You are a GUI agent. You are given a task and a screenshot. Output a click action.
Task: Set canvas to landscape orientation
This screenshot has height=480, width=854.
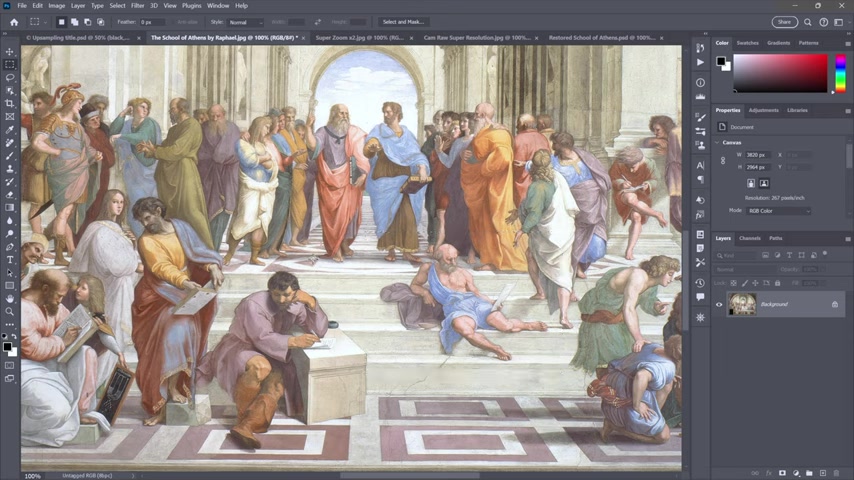[764, 184]
